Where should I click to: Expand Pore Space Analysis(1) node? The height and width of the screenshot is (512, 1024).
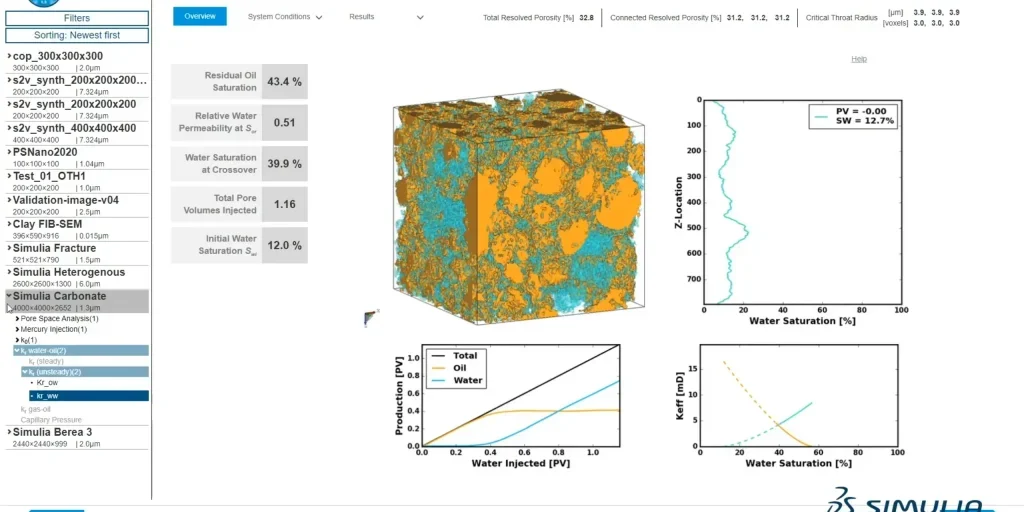click(17, 319)
